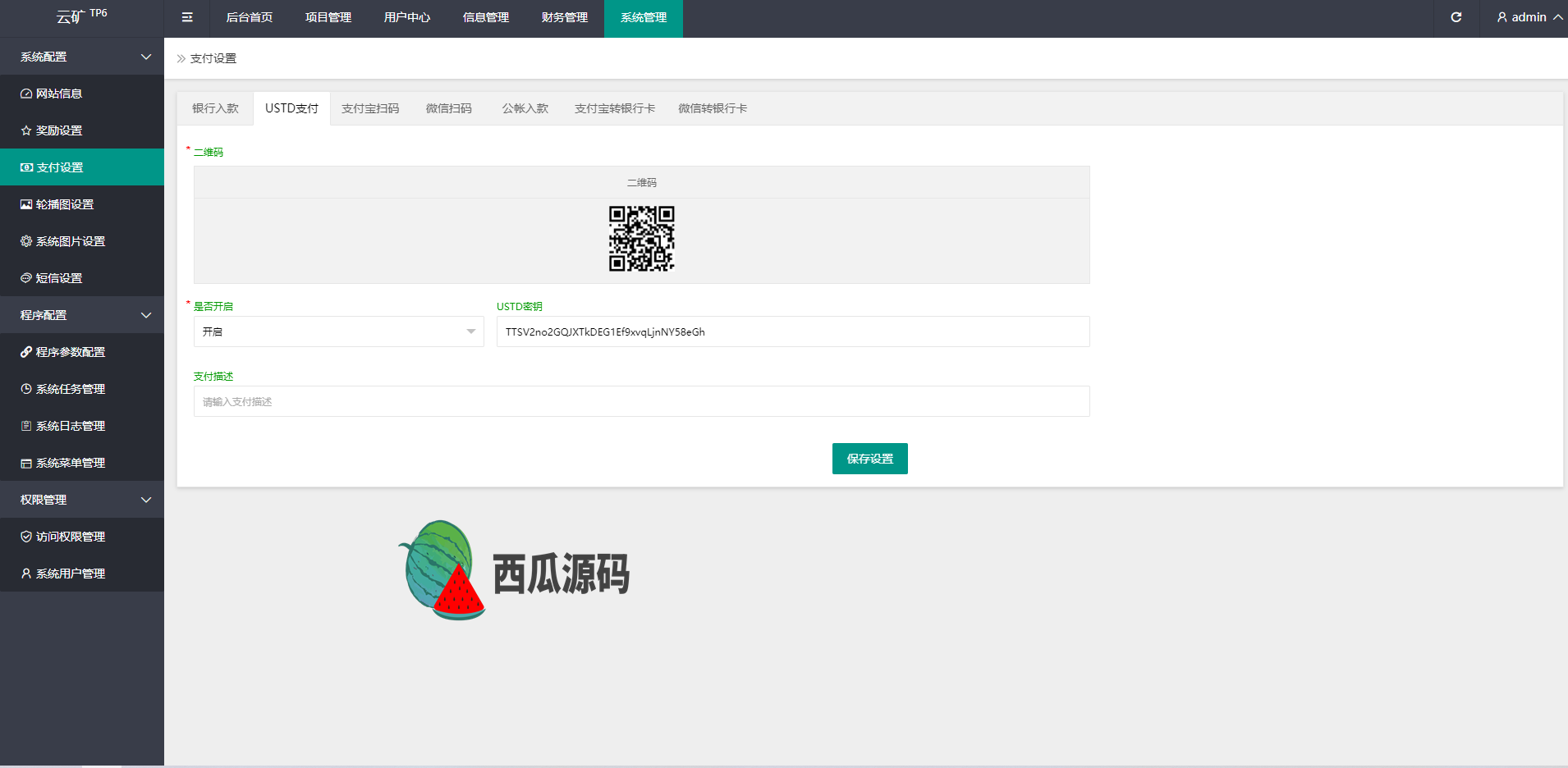Click the star icon beside 奖励设置
Image resolution: width=1568 pixels, height=768 pixels.
(x=26, y=130)
